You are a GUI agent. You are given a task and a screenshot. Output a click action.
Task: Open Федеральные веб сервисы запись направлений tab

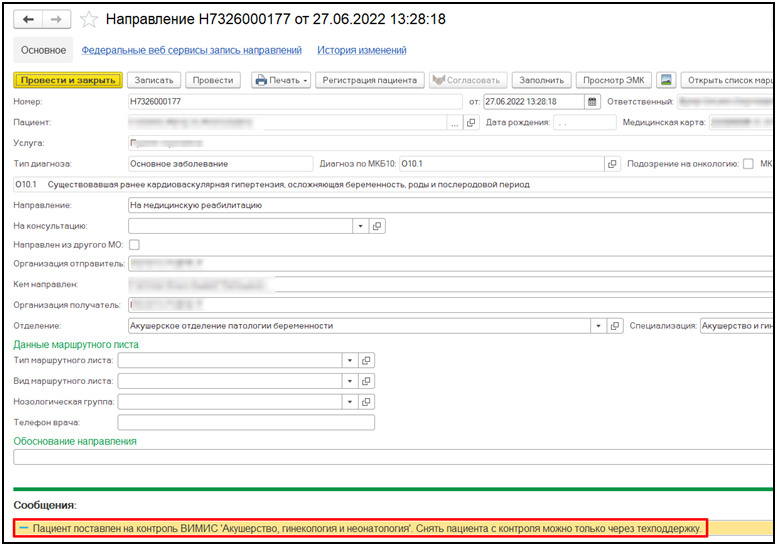click(191, 50)
